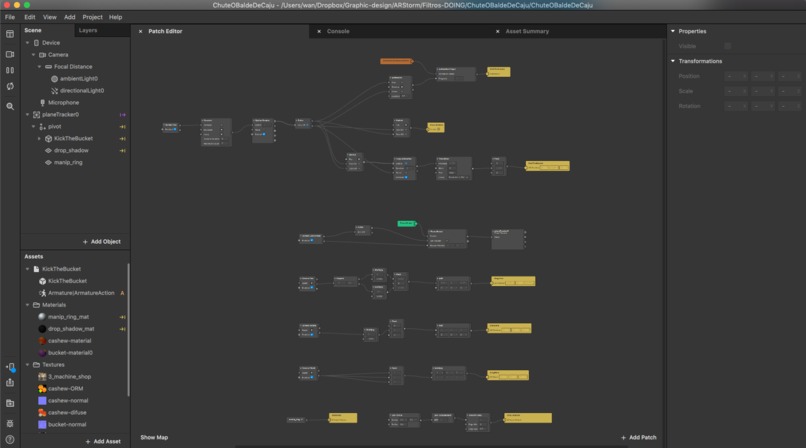Image resolution: width=806 pixels, height=448 pixels.
Task: Select the manip_ring_mat material
Action: (x=68, y=317)
